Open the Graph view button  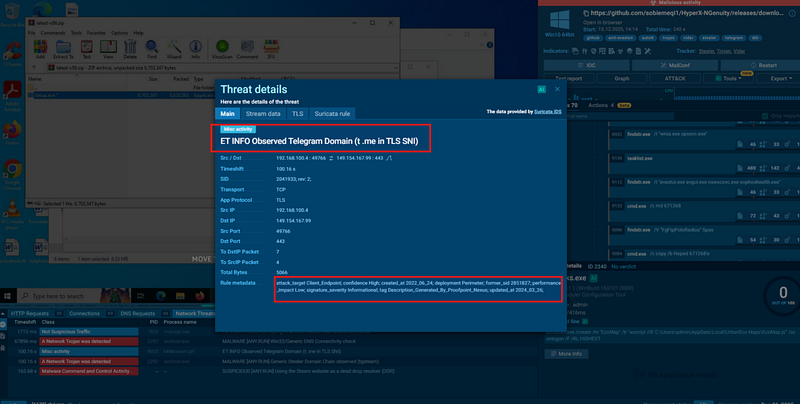coord(621,79)
